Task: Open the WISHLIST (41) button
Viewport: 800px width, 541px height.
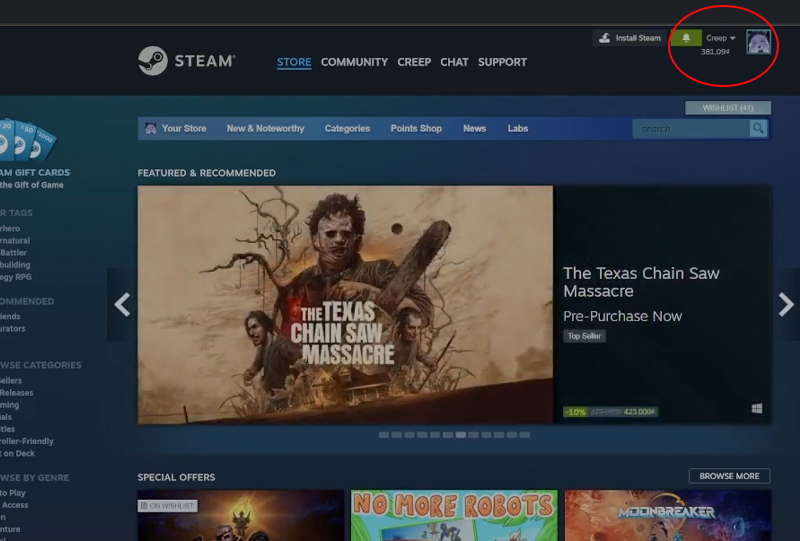Action: point(728,108)
